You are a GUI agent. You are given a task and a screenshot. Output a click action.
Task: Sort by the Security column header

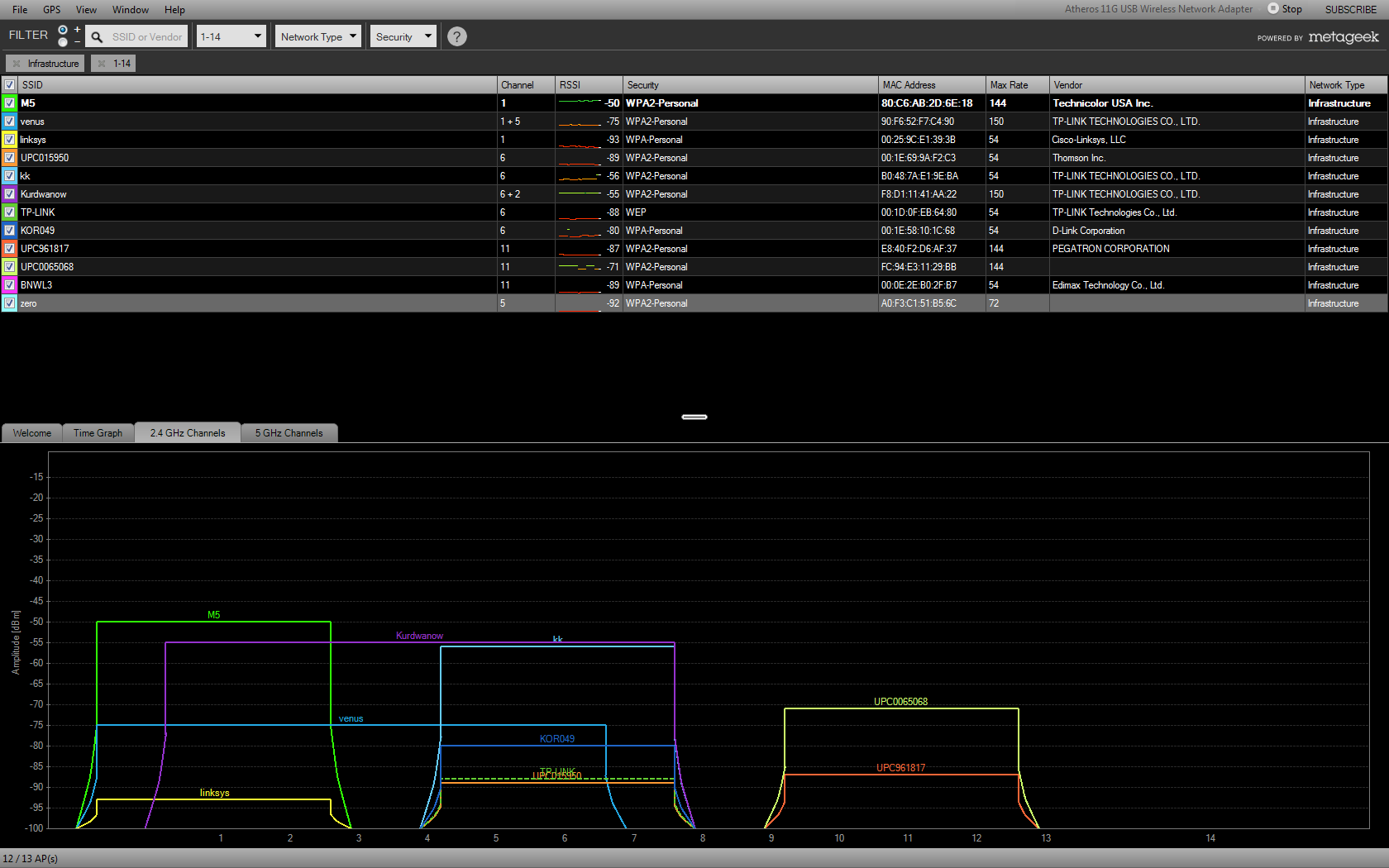750,85
